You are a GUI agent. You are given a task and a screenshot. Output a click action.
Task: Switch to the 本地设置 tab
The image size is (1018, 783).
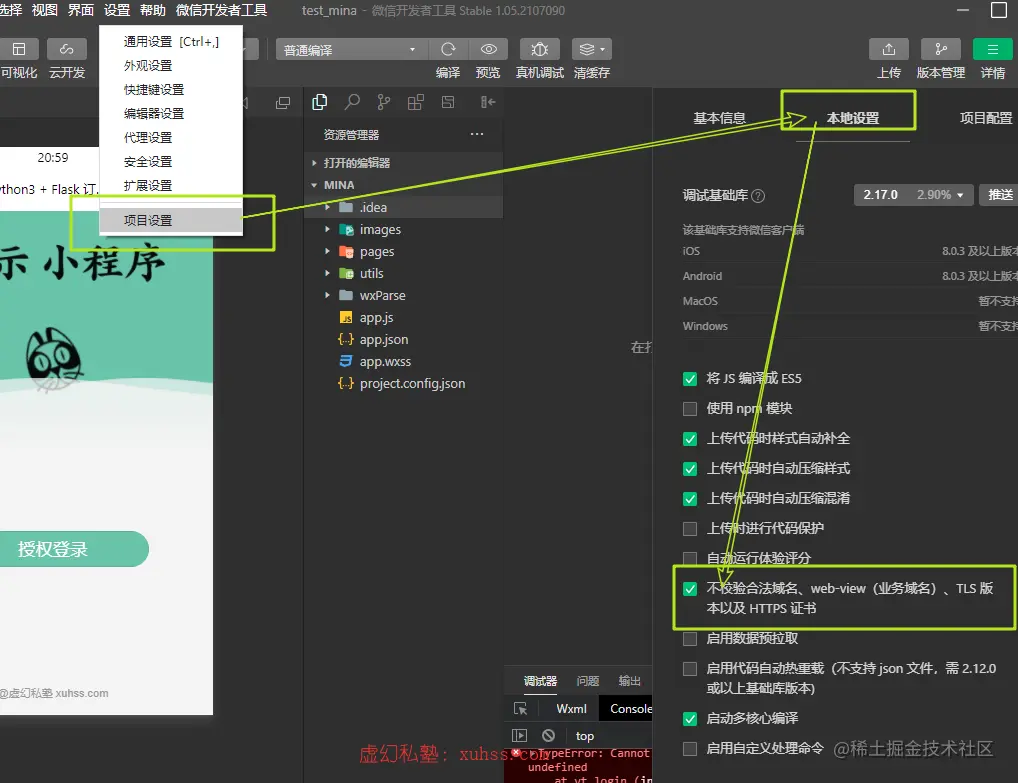pyautogui.click(x=852, y=118)
